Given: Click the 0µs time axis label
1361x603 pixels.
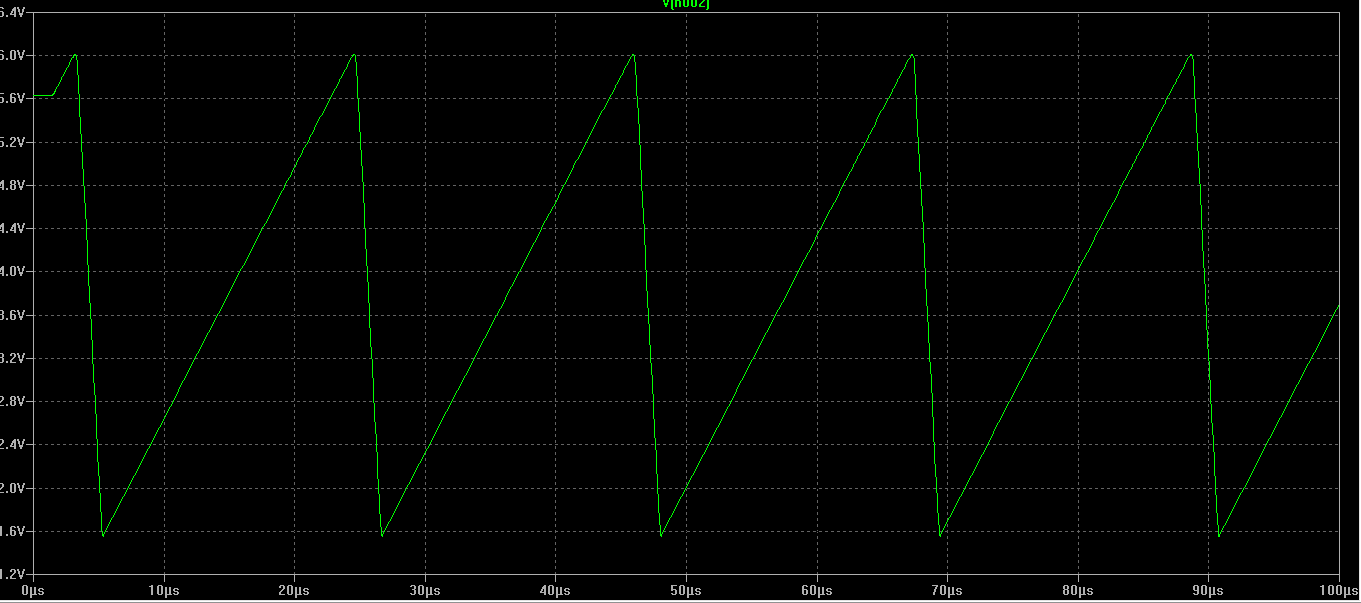Looking at the screenshot, I should (x=34, y=592).
